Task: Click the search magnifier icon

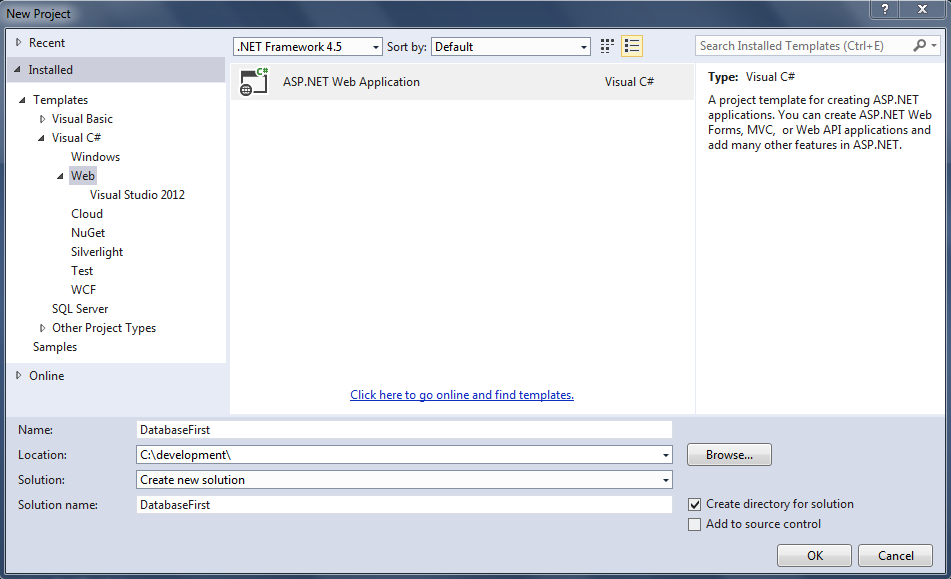Action: coord(920,45)
